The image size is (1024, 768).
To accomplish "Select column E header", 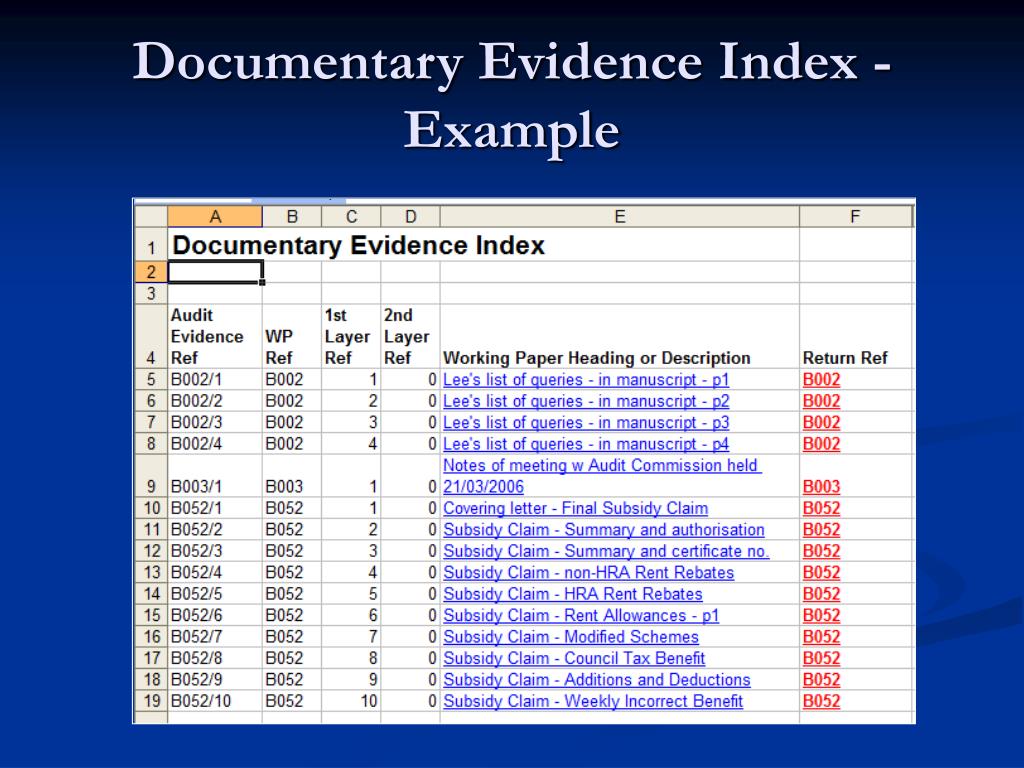I will tap(620, 217).
